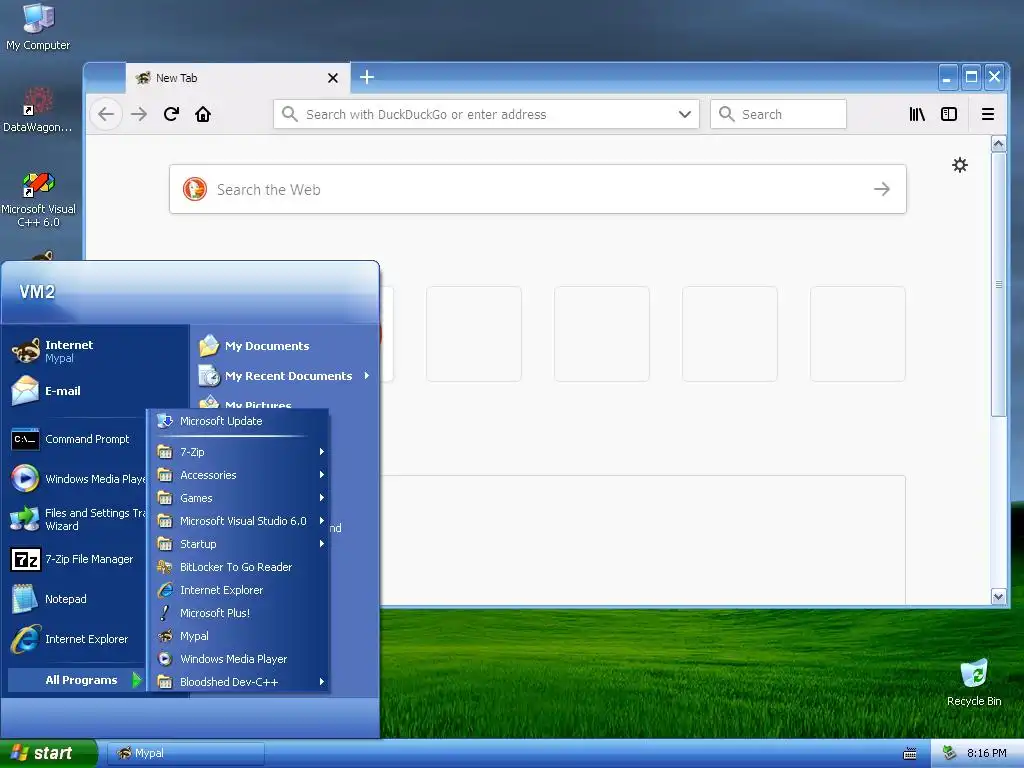Expand the Startup program folder
This screenshot has width=1024, height=768.
[x=239, y=544]
